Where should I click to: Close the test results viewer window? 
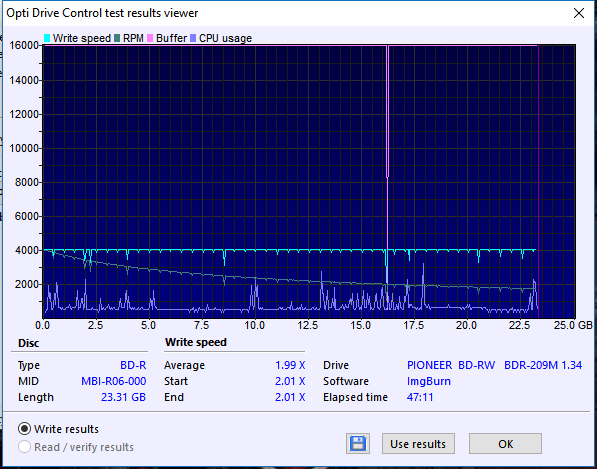coord(579,13)
